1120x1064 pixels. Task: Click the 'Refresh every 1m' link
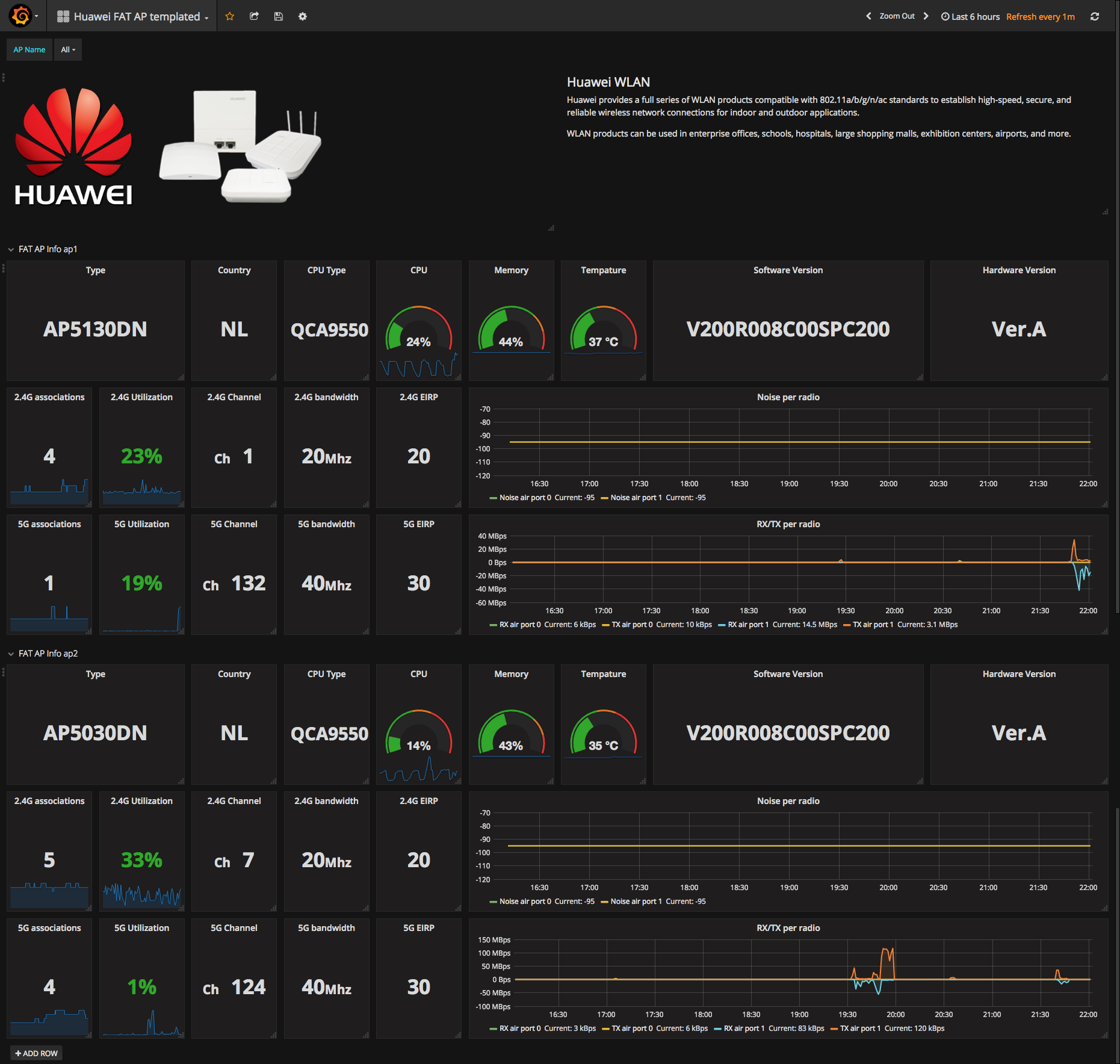[x=1040, y=17]
